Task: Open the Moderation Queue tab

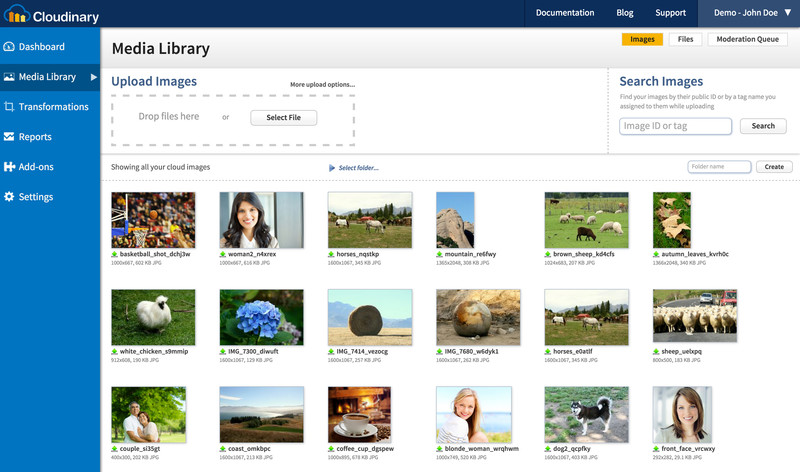Action: pyautogui.click(x=747, y=39)
